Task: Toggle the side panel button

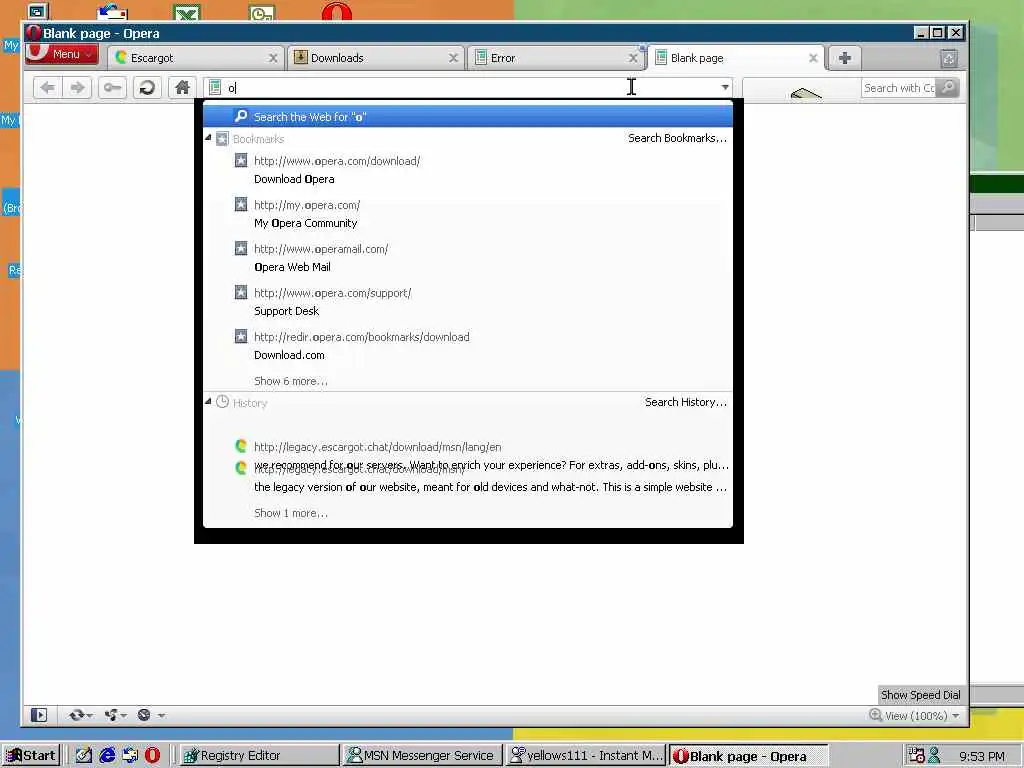Action: 39,715
